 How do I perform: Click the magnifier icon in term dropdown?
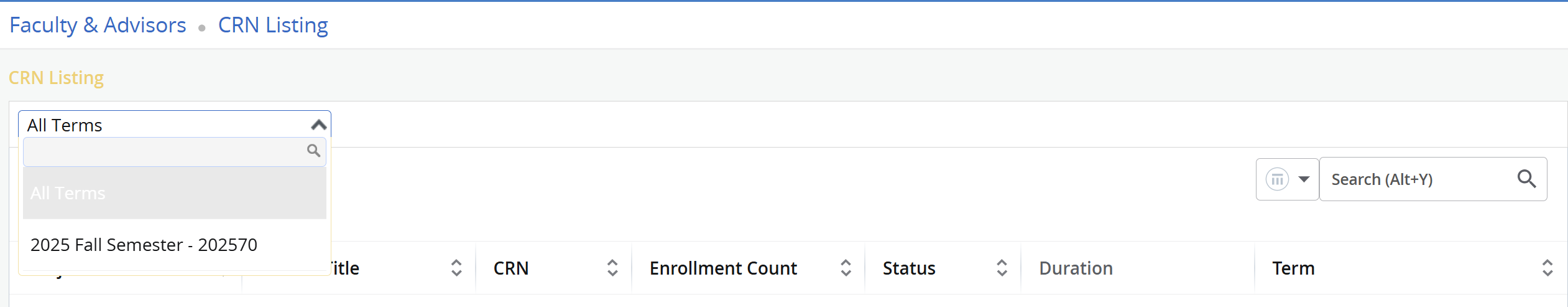pos(313,151)
